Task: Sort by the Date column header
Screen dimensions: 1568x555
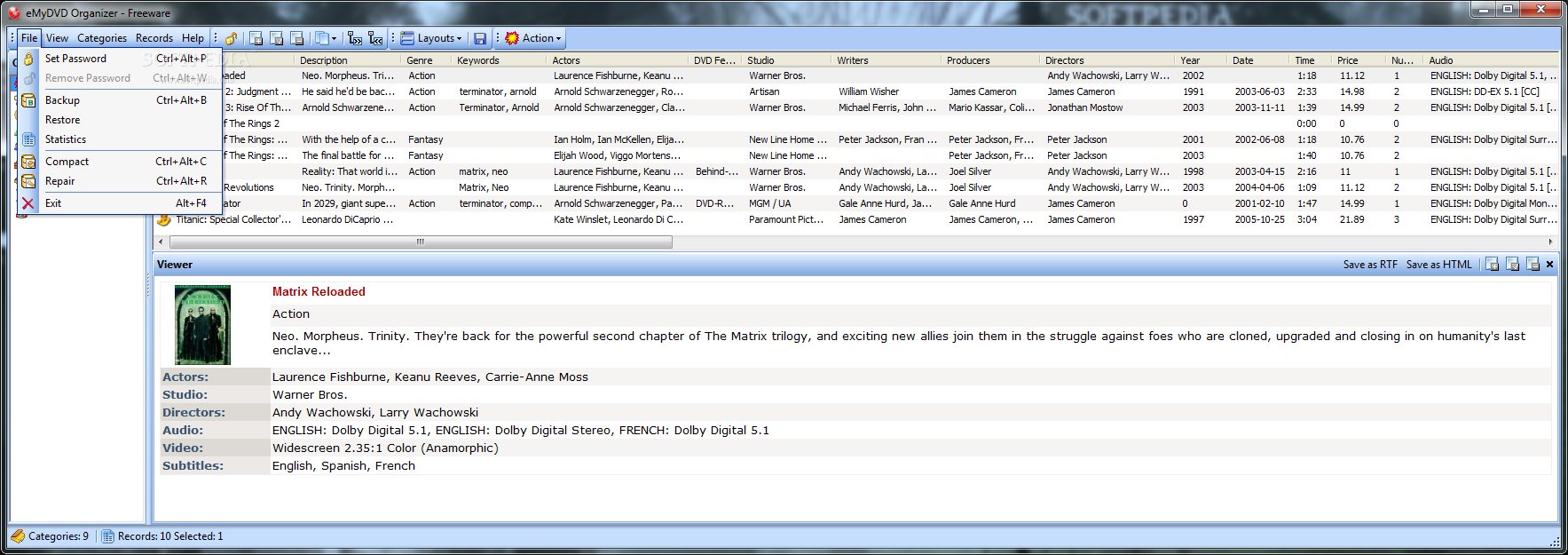Action: point(1259,60)
